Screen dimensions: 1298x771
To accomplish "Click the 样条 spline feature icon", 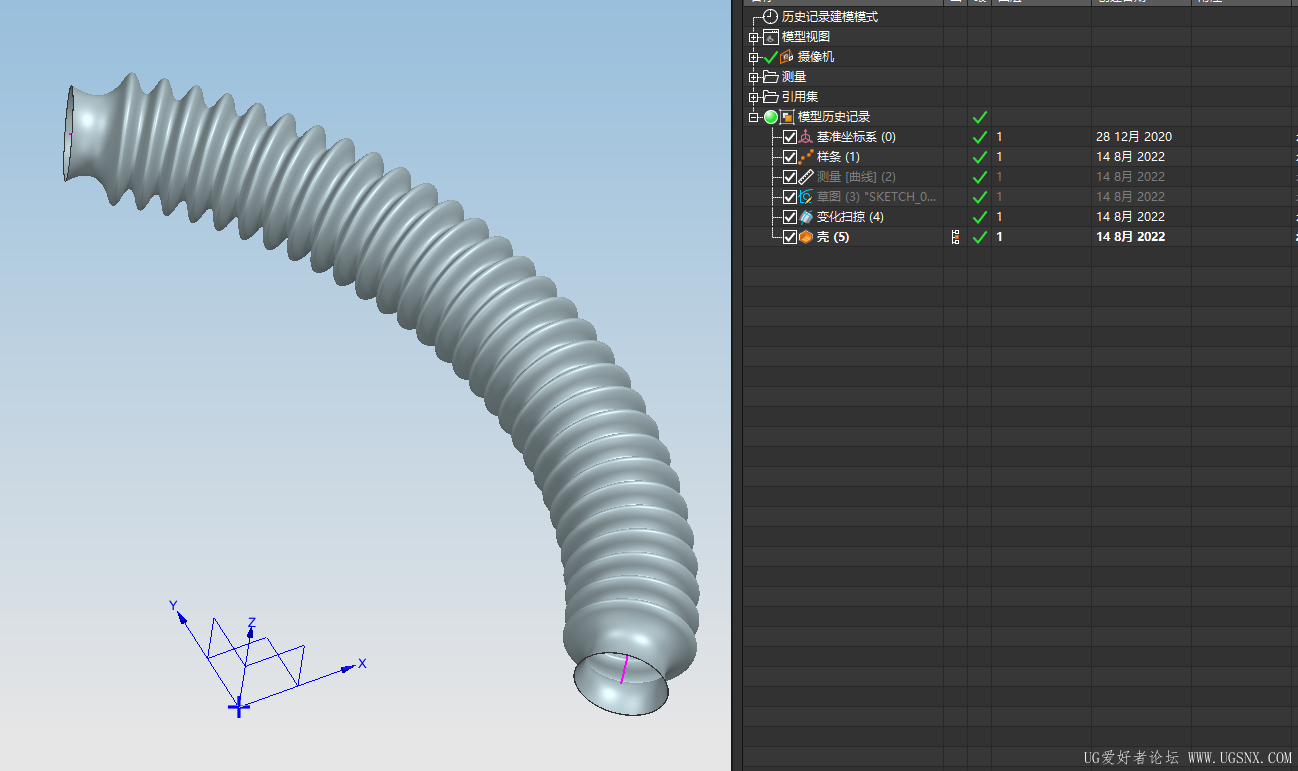I will click(806, 157).
